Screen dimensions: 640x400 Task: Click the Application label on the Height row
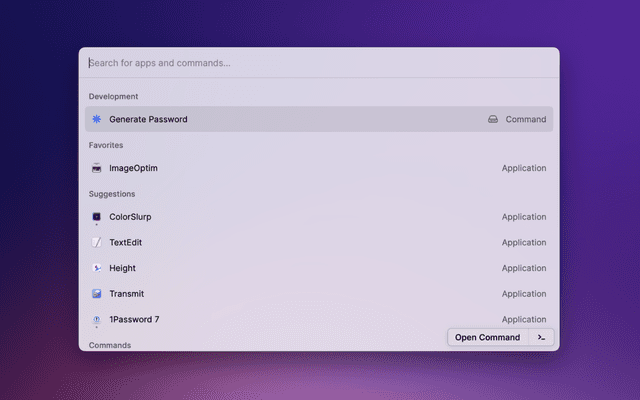click(524, 268)
